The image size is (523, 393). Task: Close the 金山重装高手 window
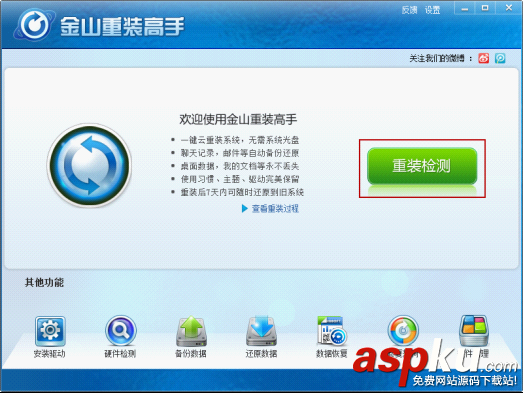pyautogui.click(x=509, y=8)
